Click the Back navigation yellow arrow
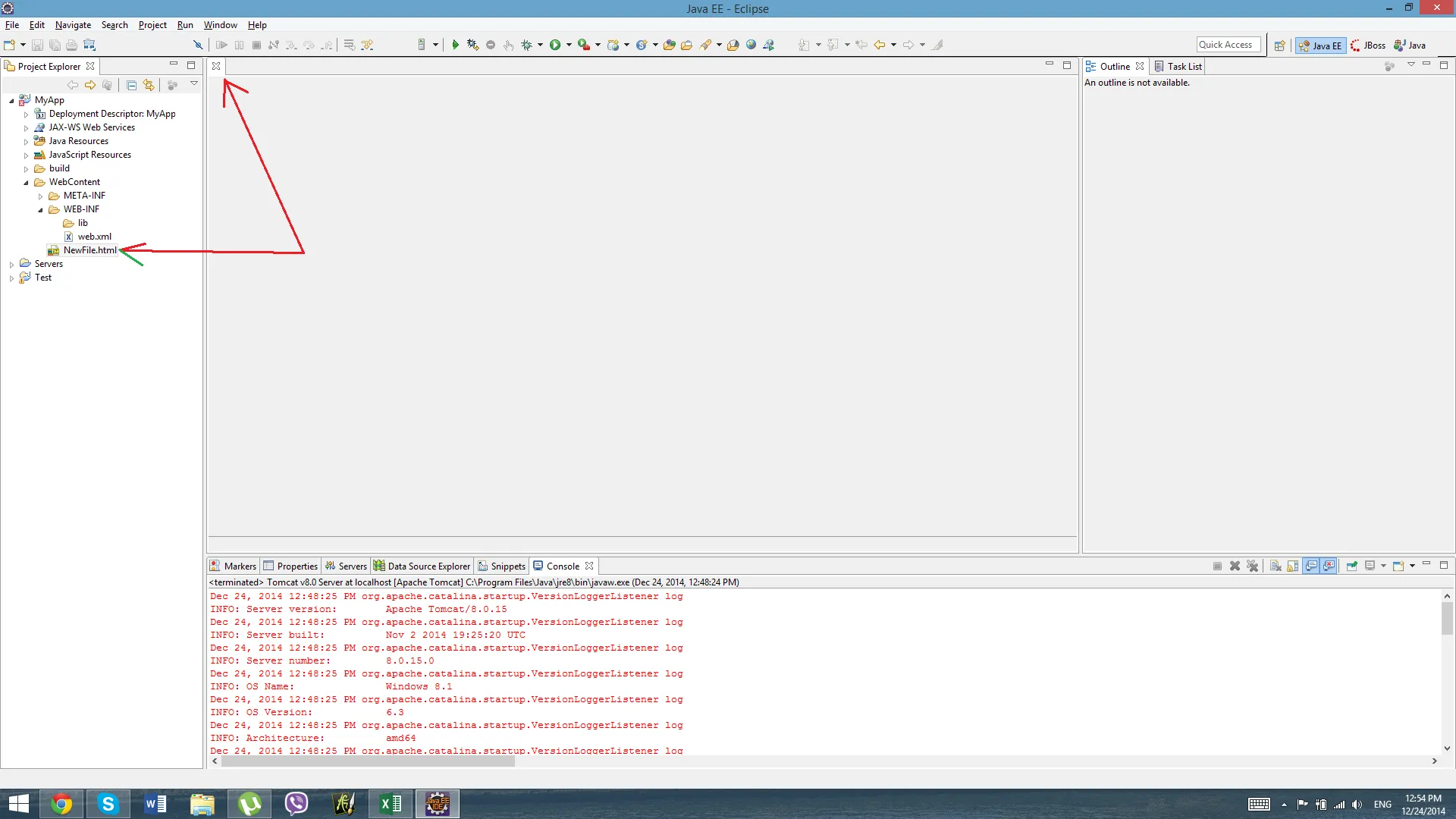The width and height of the screenshot is (1456, 819). pos(880,45)
